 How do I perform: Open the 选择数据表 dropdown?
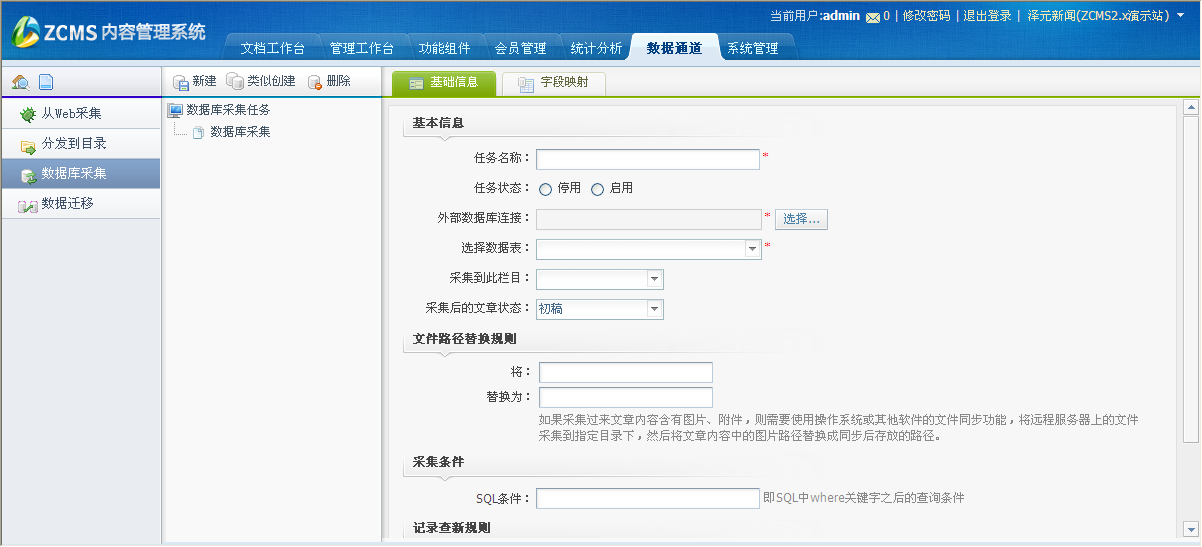coord(752,250)
